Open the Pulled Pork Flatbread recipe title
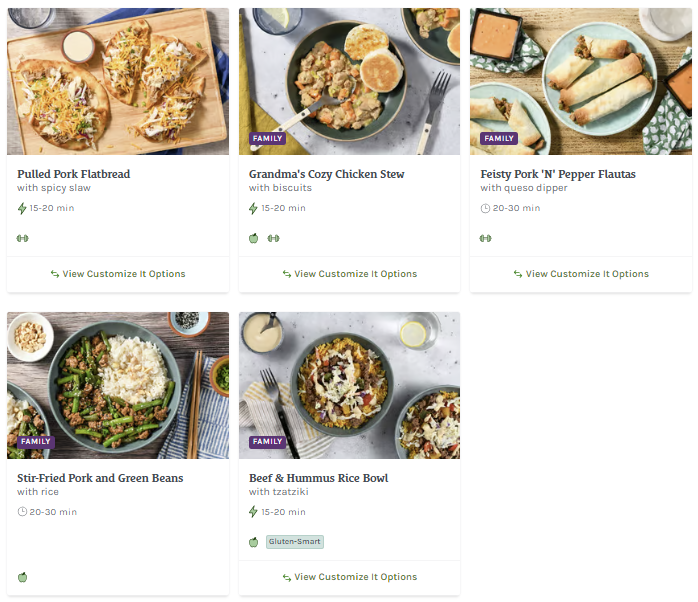 [x=74, y=174]
